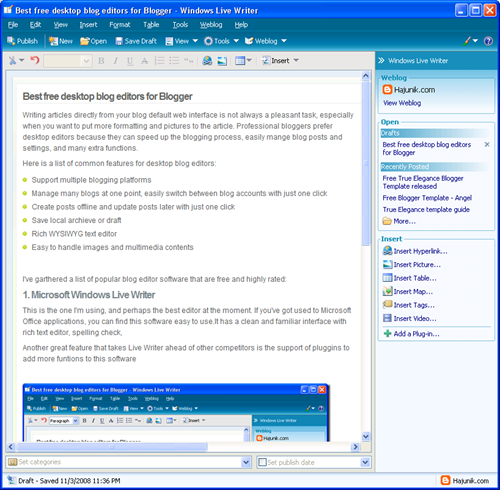
Task: Click the cut scissors icon
Action: click(12, 60)
